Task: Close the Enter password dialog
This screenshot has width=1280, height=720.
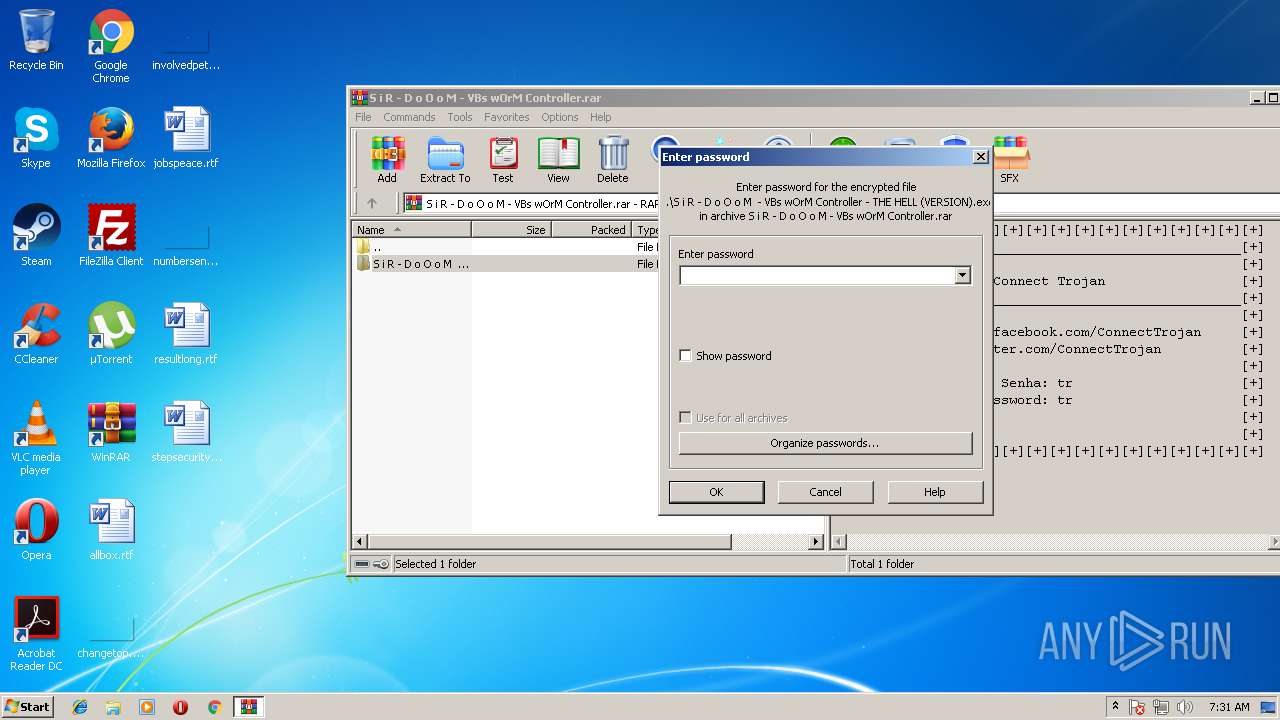Action: click(x=981, y=157)
